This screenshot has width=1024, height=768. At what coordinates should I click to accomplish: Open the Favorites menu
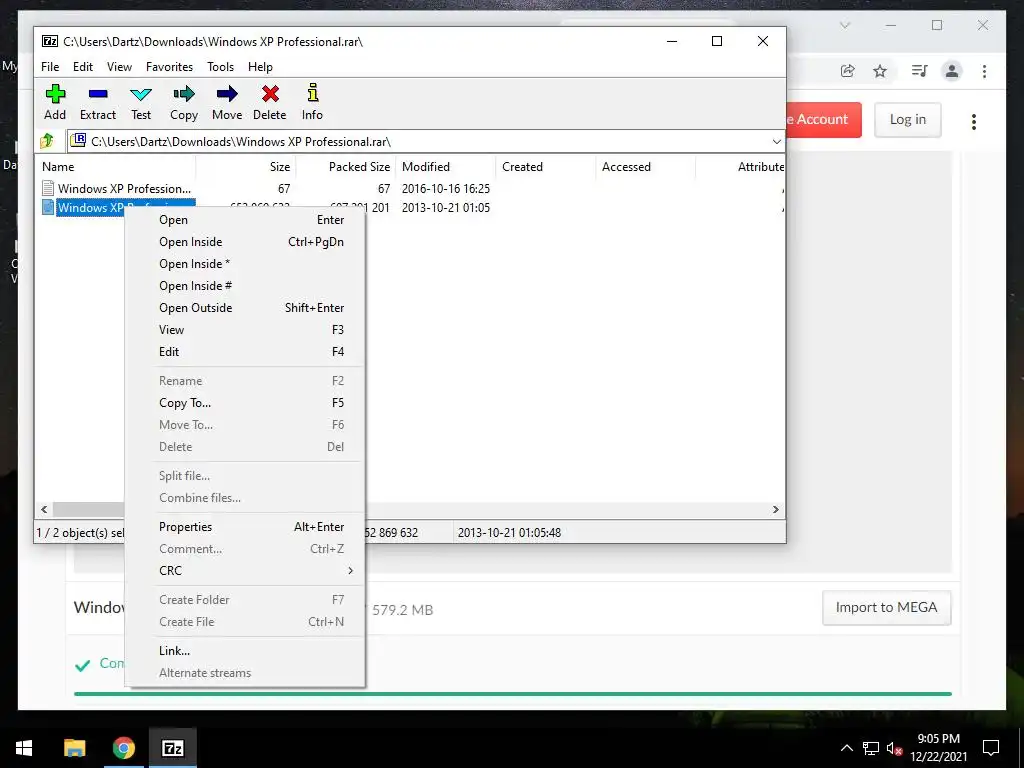pyautogui.click(x=169, y=67)
